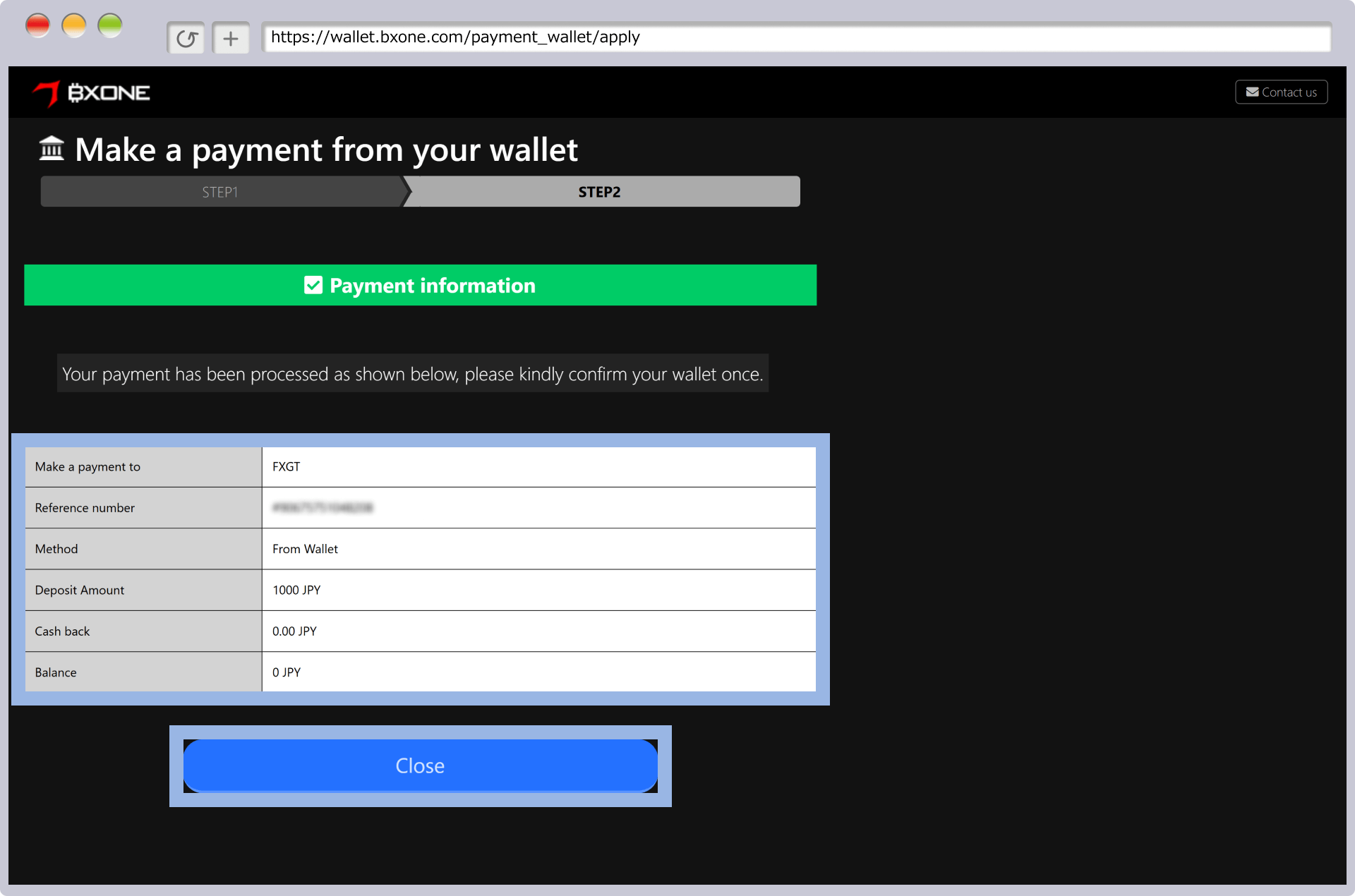The image size is (1355, 896).
Task: Click the payment processed message text
Action: point(412,374)
